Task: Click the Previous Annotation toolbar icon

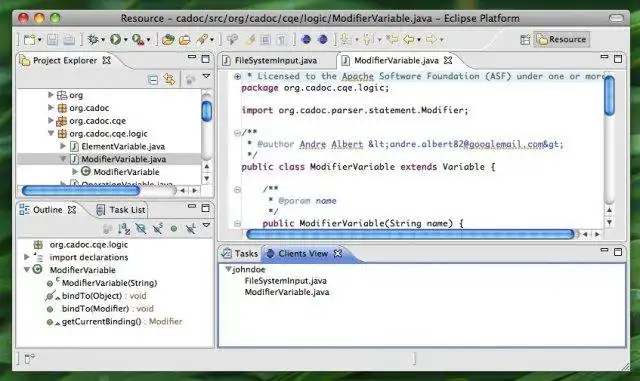Action: (x=368, y=40)
